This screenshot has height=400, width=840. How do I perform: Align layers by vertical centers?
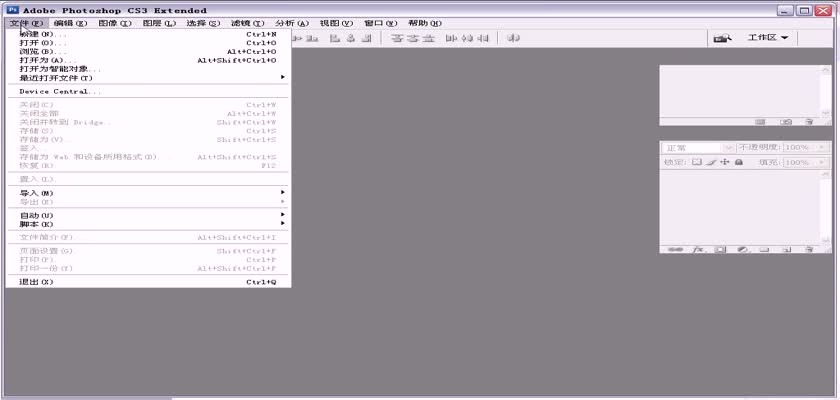coord(296,39)
